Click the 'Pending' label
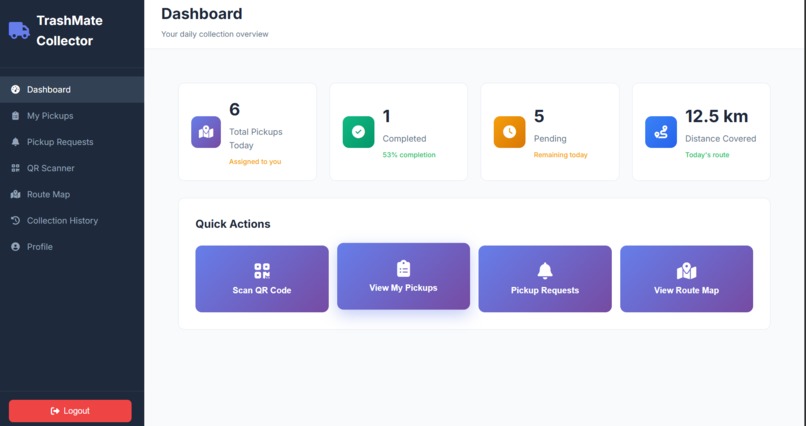The height and width of the screenshot is (426, 806). coord(550,139)
